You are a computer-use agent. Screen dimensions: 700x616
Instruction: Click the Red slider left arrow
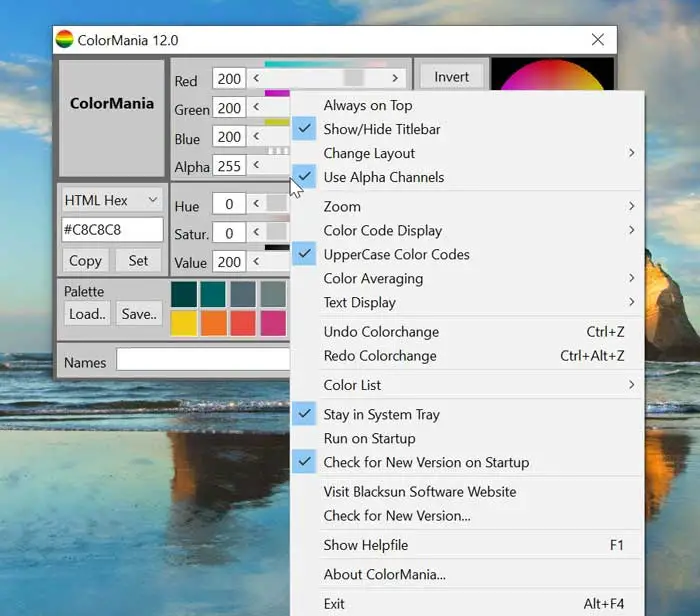pyautogui.click(x=256, y=78)
